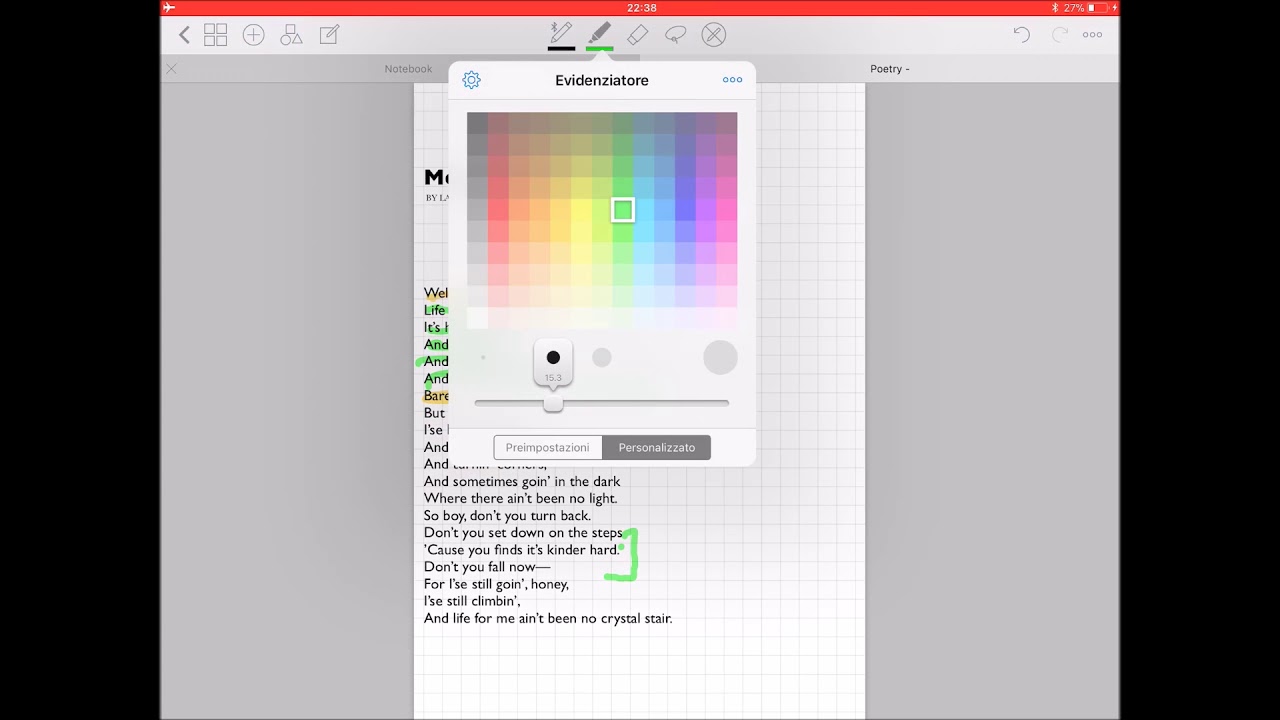
Task: Select the pen tool
Action: click(x=561, y=34)
